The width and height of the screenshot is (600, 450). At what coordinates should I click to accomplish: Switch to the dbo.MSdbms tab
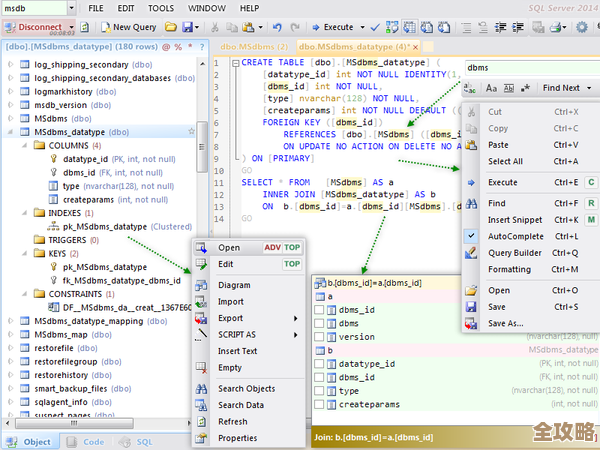coord(254,47)
